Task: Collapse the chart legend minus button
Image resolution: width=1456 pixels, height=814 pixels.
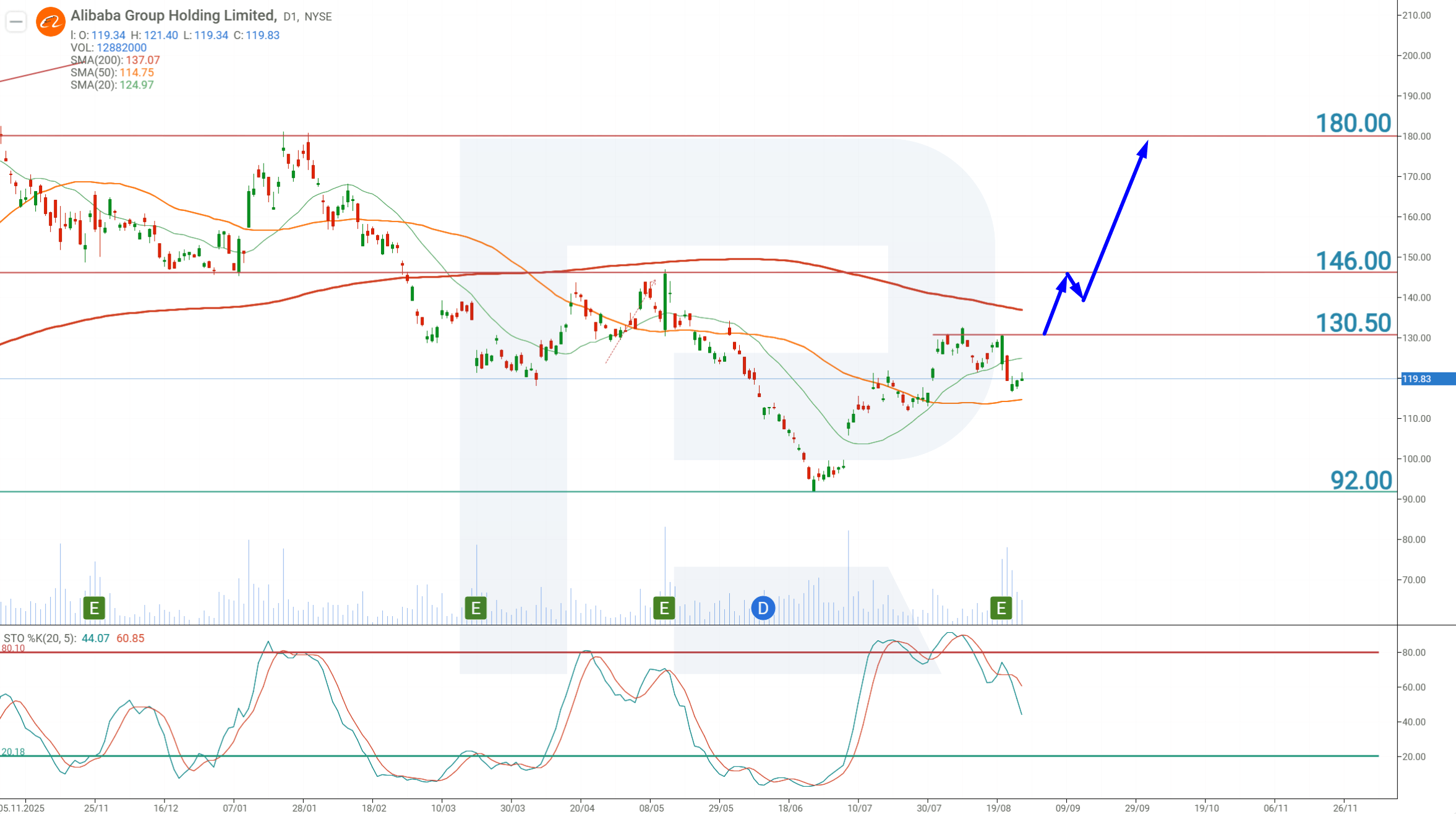Action: (16, 22)
